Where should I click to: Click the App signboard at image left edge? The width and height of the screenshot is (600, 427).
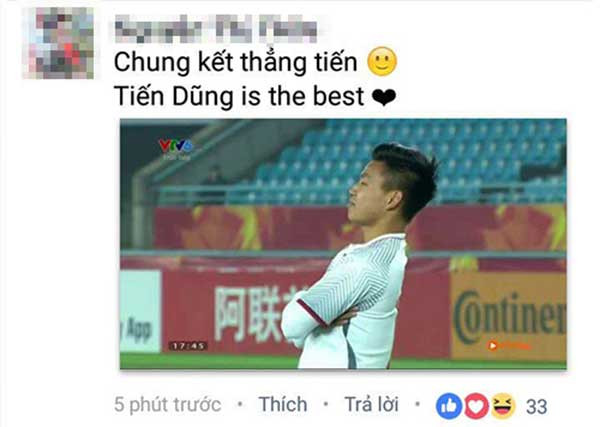(x=140, y=311)
